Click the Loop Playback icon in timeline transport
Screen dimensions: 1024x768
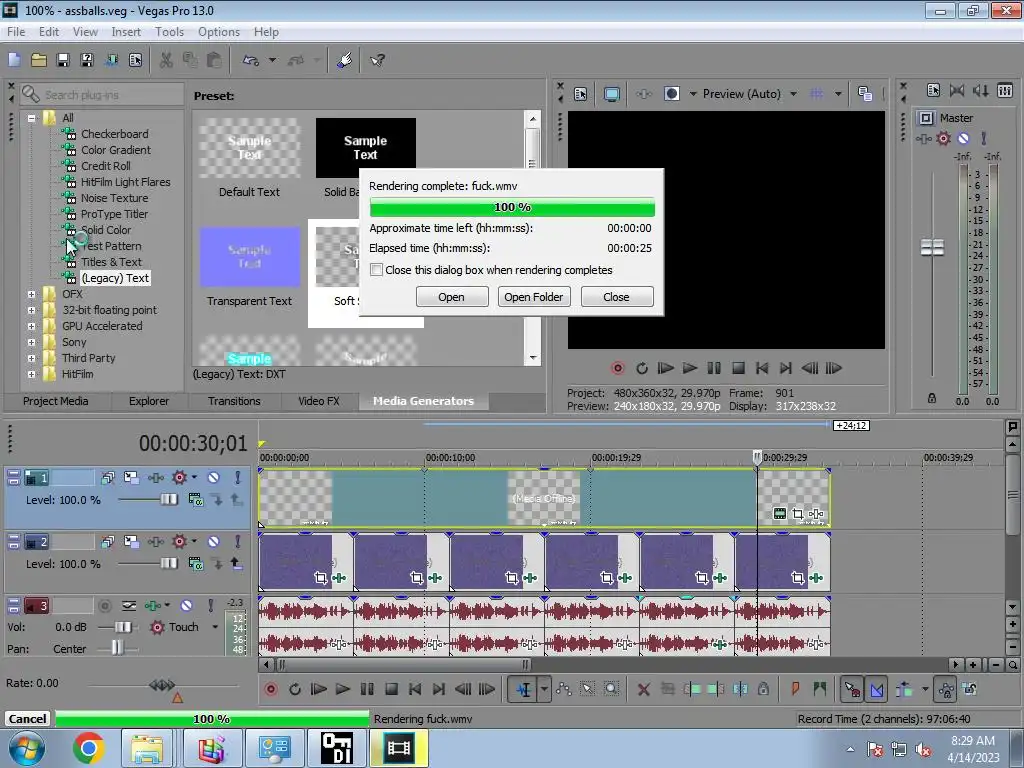(x=295, y=689)
